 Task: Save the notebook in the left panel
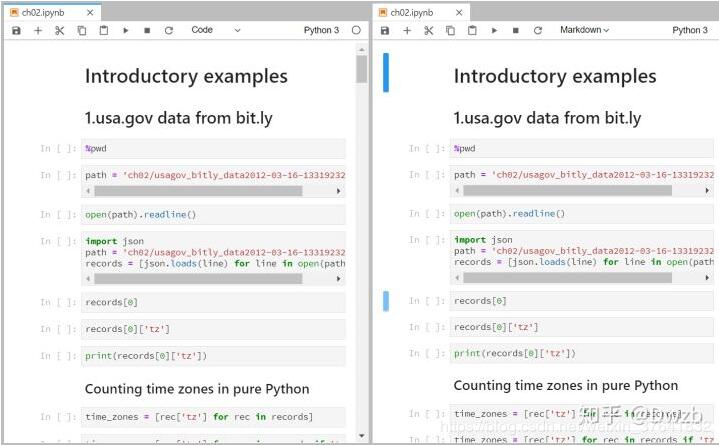coord(16,31)
